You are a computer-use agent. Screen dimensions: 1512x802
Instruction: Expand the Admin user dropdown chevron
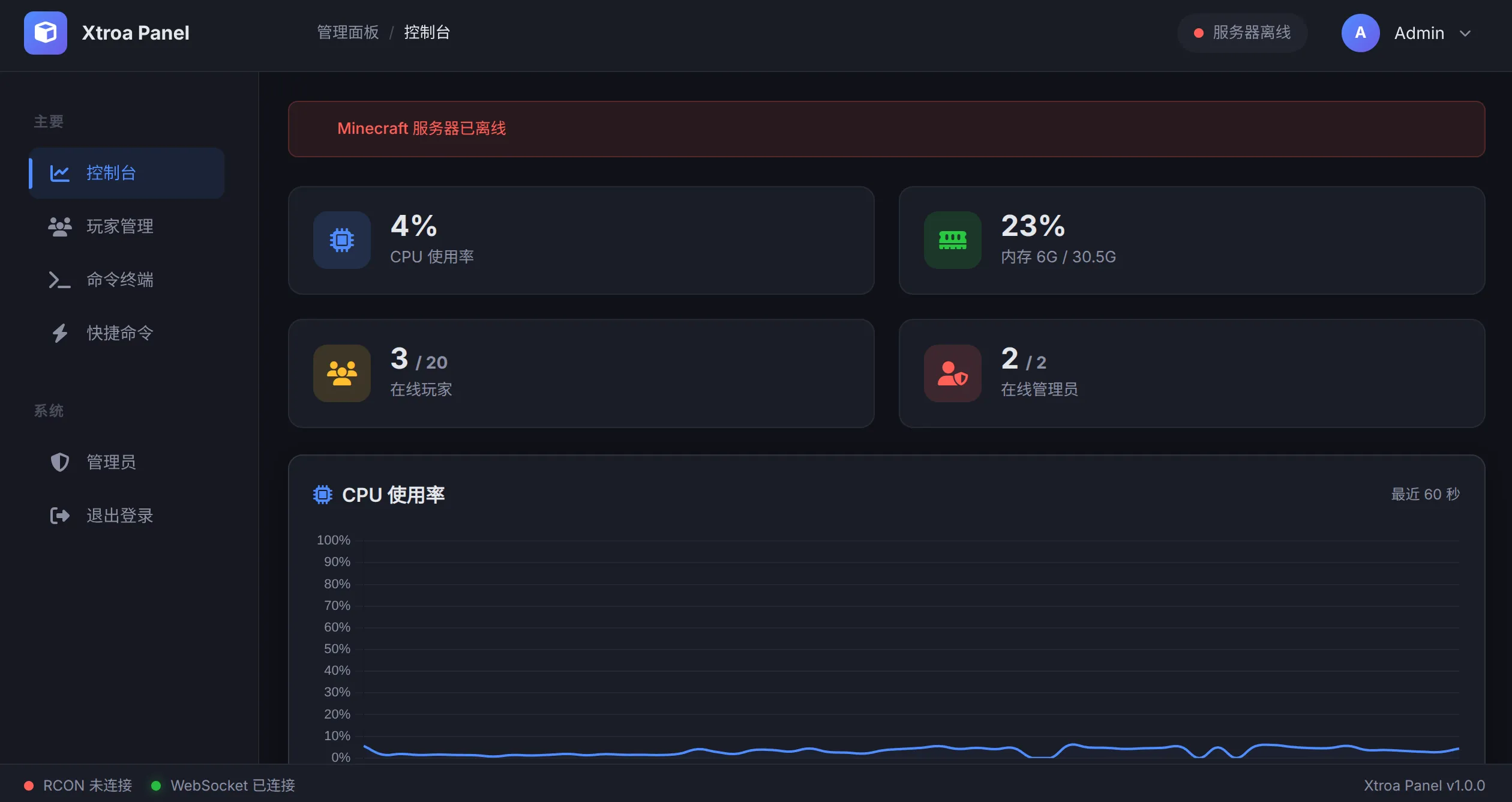click(1465, 34)
